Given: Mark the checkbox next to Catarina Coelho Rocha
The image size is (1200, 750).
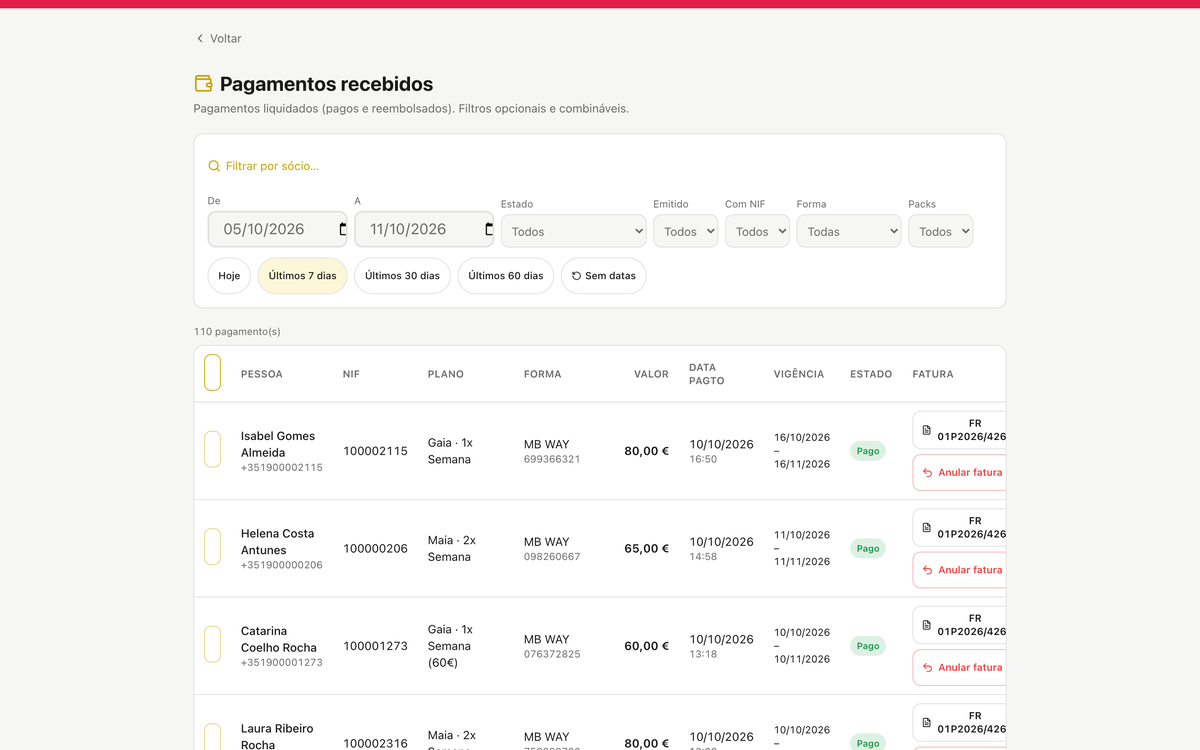Looking at the screenshot, I should (x=212, y=644).
